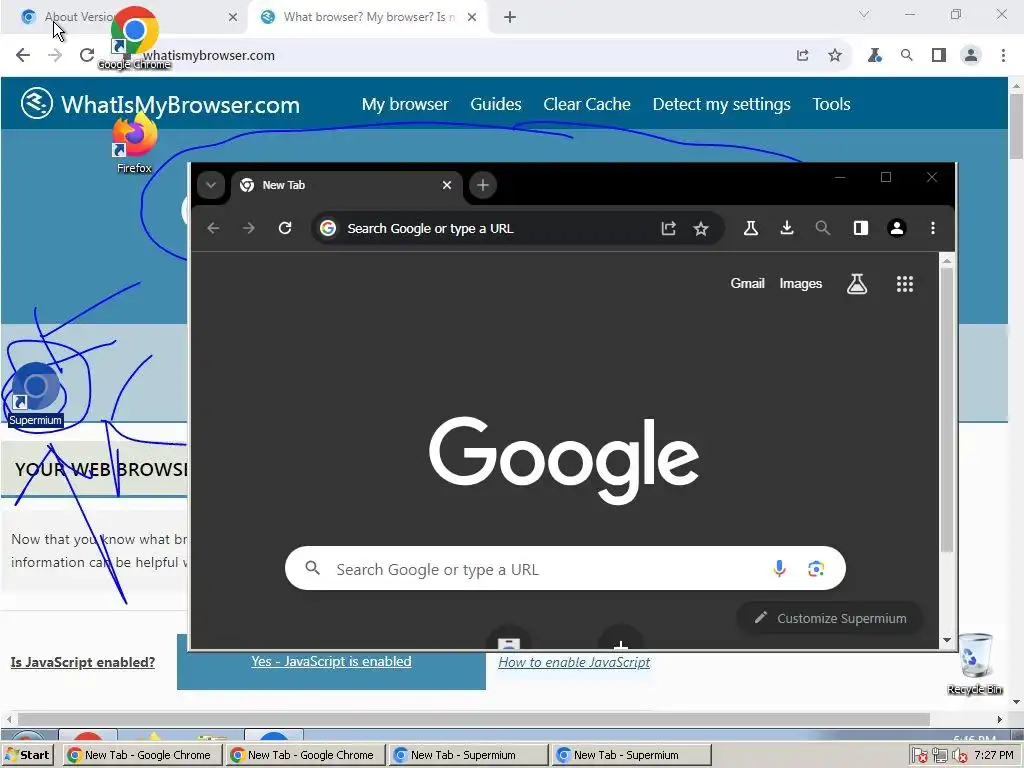Switch to What browser? My browser tab
Viewport: 1024px width, 768px height.
tap(369, 17)
